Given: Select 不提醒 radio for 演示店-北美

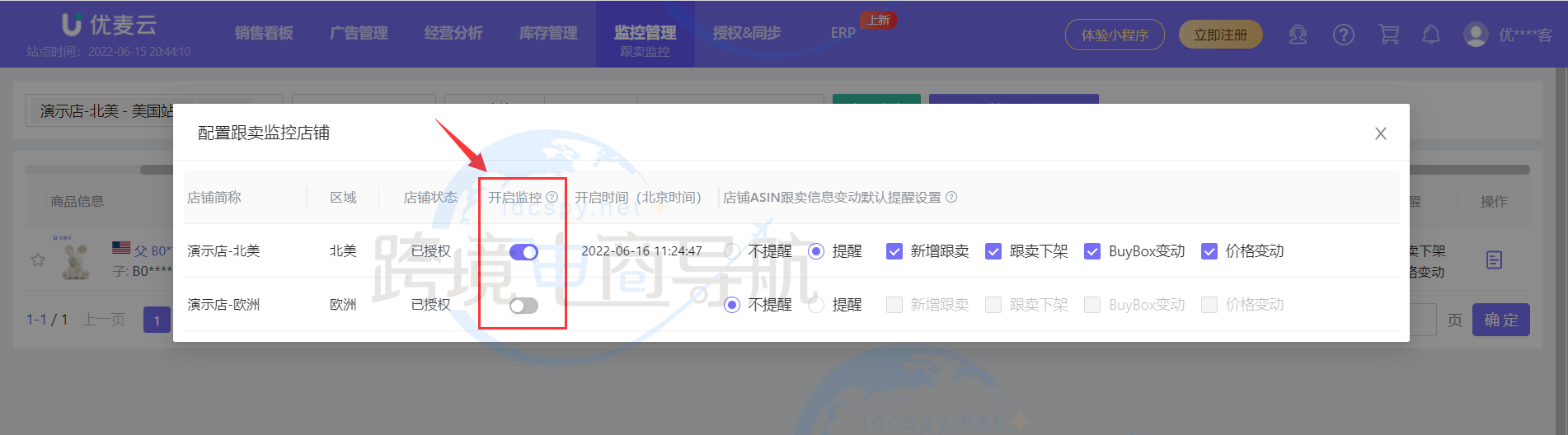Looking at the screenshot, I should (731, 251).
